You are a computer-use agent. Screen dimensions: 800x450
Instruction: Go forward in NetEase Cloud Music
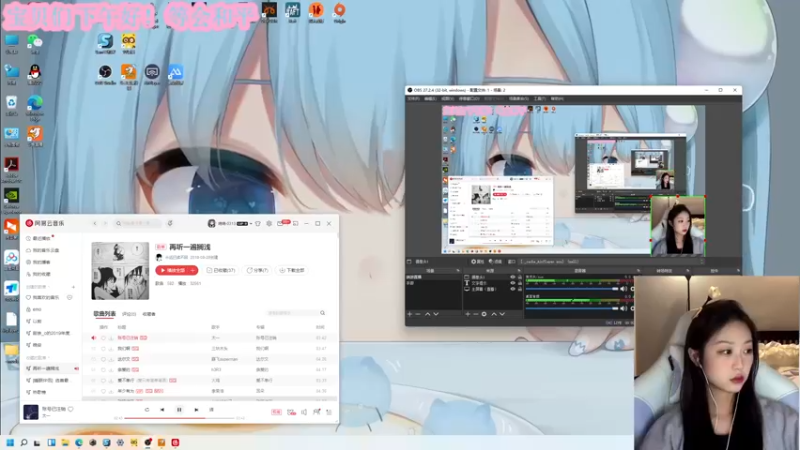point(105,223)
